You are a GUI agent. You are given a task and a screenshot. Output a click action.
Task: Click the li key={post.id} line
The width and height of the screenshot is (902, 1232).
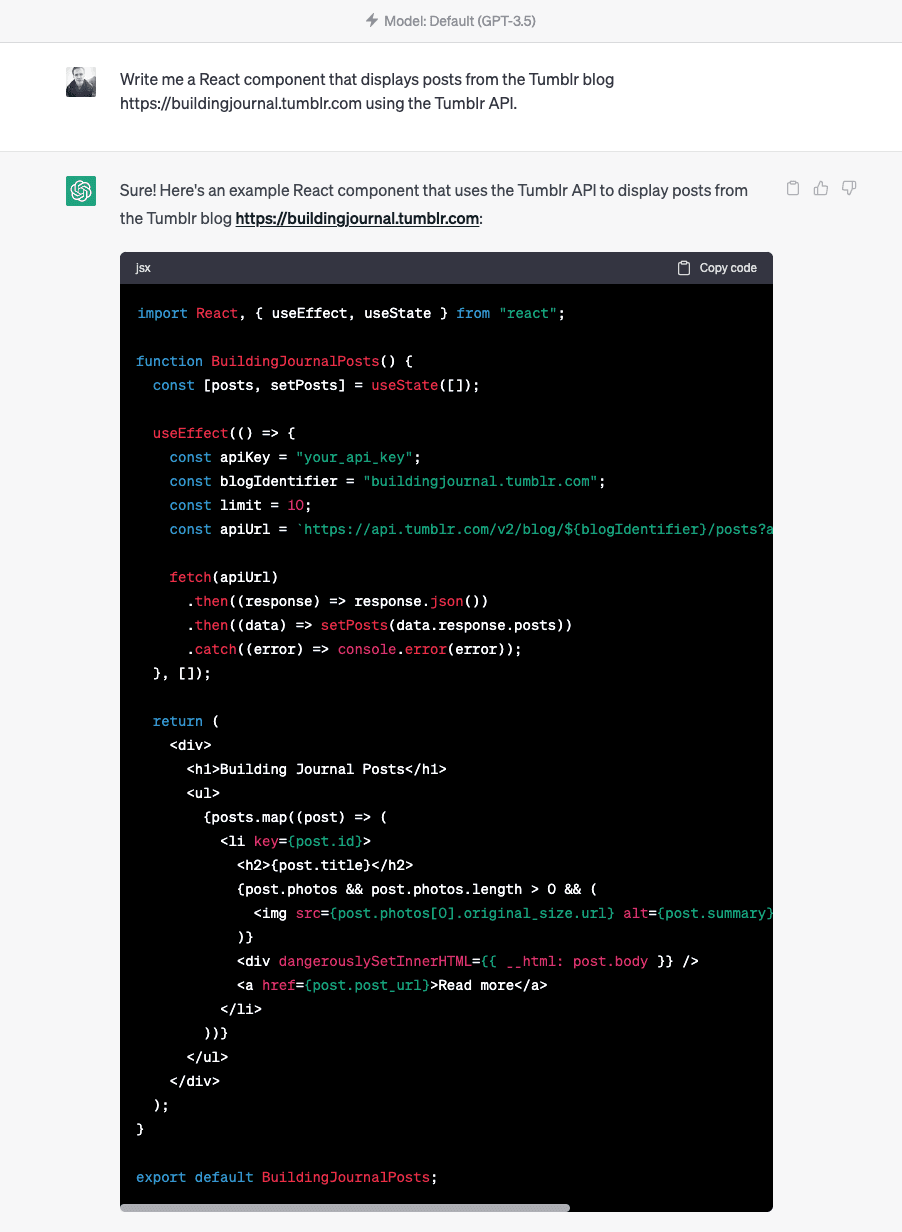(x=295, y=841)
